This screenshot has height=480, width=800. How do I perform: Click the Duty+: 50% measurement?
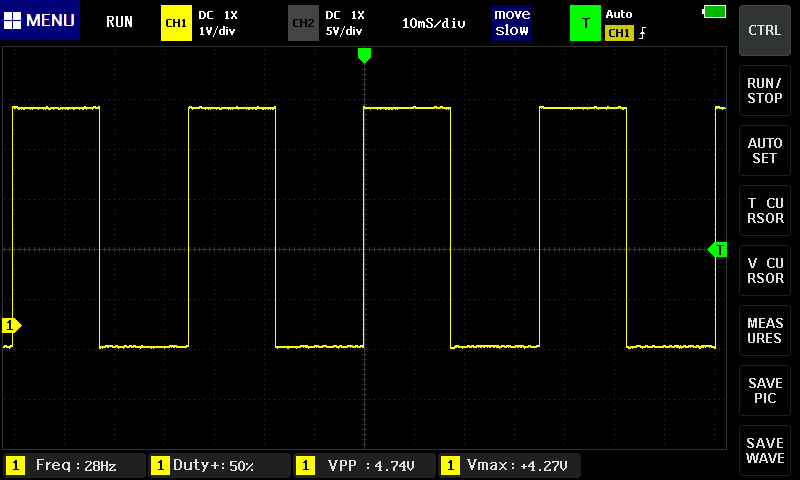tap(219, 465)
